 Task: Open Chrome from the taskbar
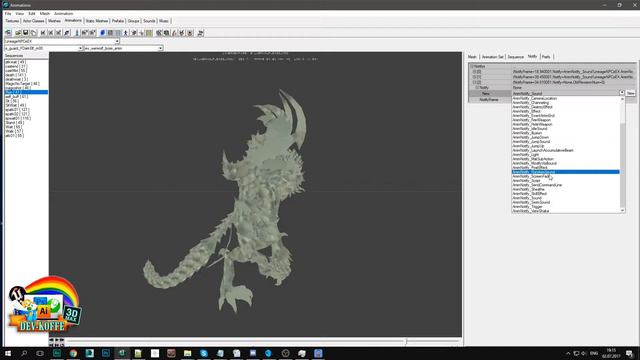73,353
